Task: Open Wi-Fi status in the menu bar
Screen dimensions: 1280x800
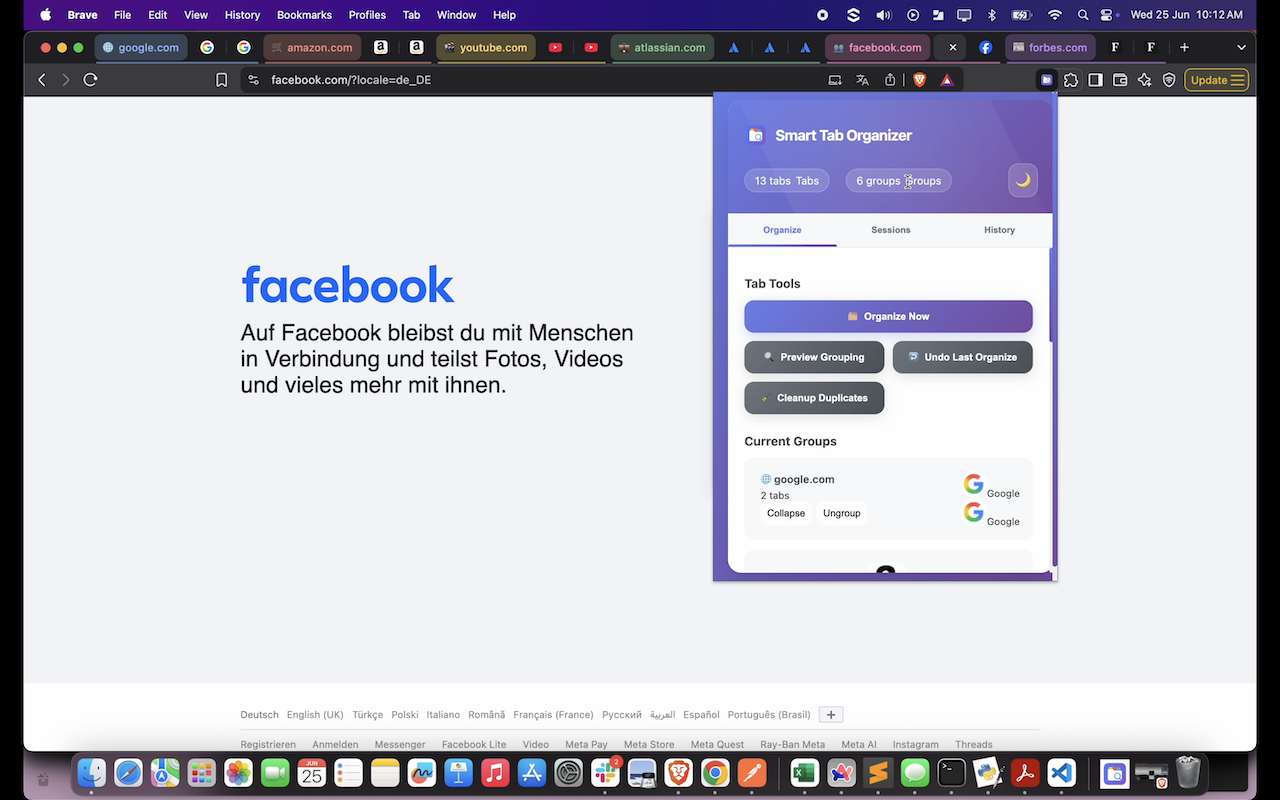Action: (1054, 15)
